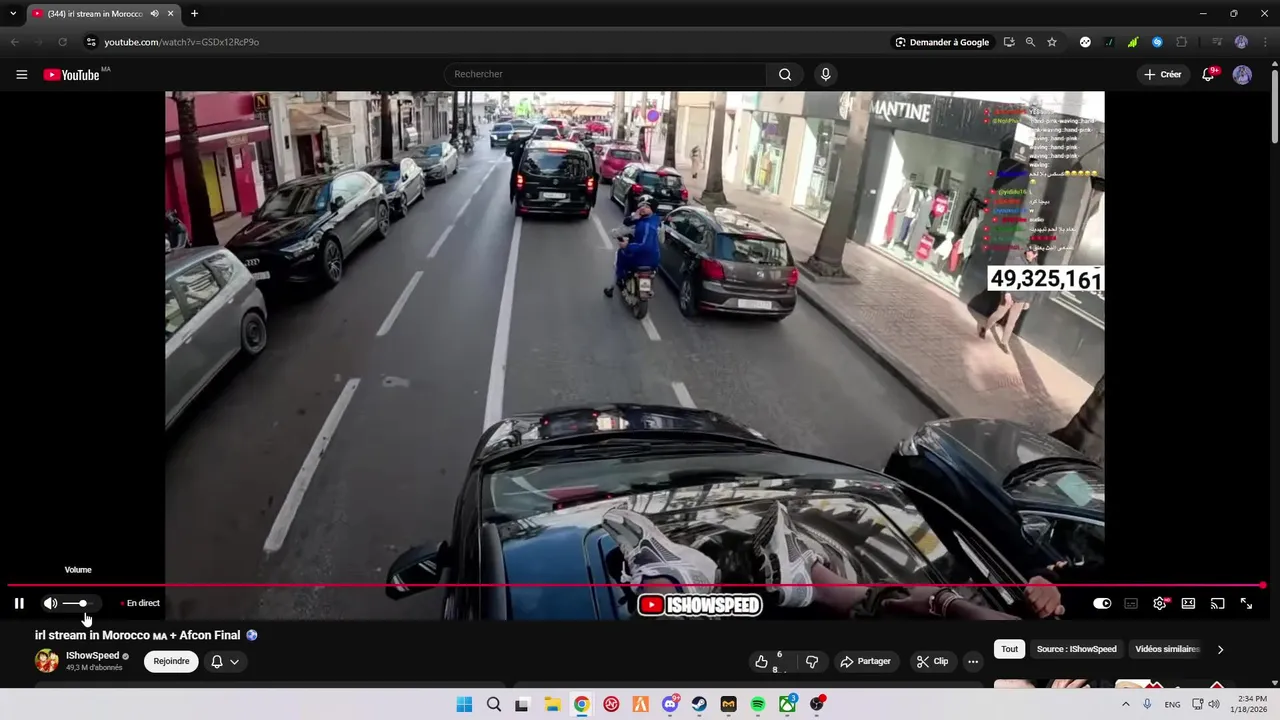The image size is (1280, 720).
Task: Open a new browser tab
Action: pos(194,13)
